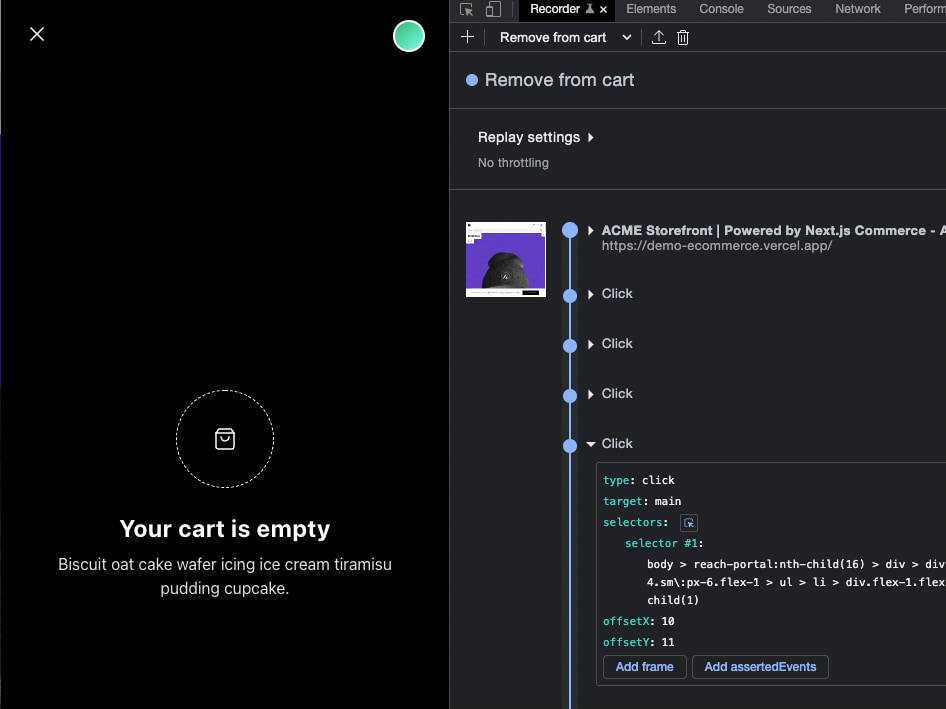This screenshot has height=709, width=946.
Task: Click the green avatar circle on the storefront
Action: (x=408, y=36)
